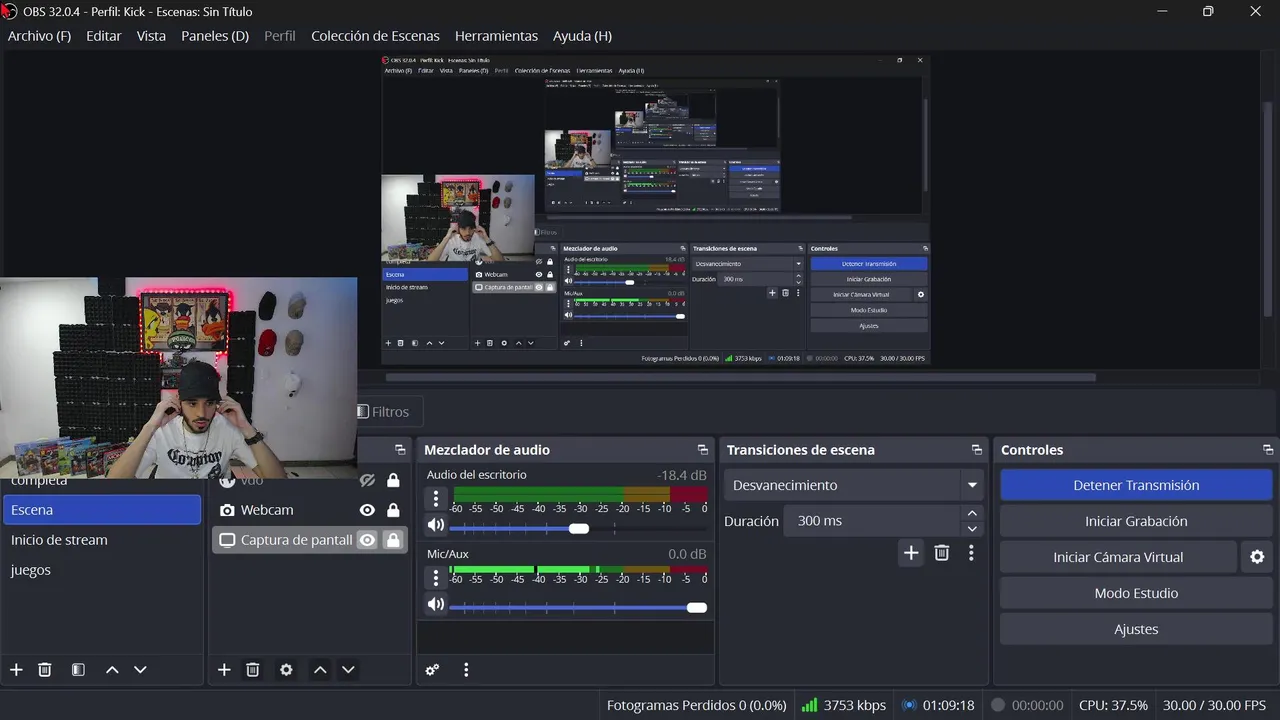Increase Duración with up arrow
This screenshot has width=1280, height=720.
point(972,513)
